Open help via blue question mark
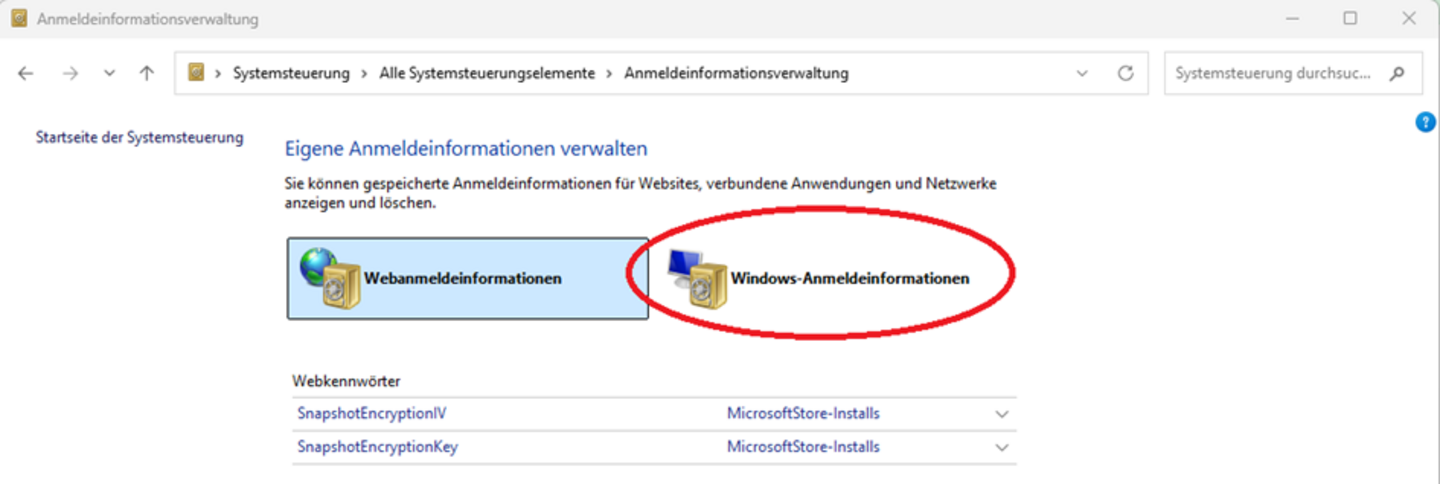Image resolution: width=1440 pixels, height=484 pixels. (1426, 122)
